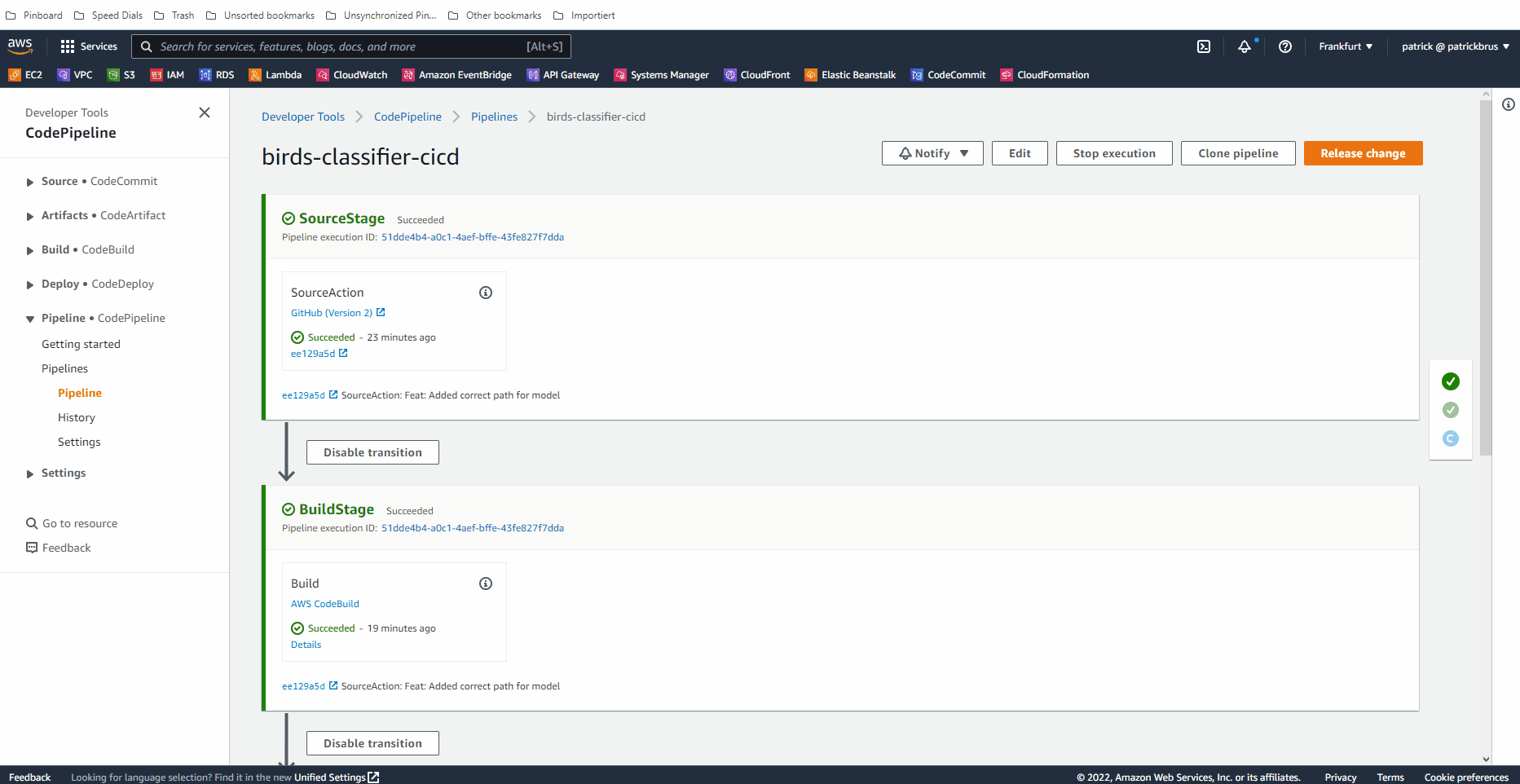The height and width of the screenshot is (784, 1520).
Task: Select Pipelines in the sidebar
Action: tap(64, 368)
